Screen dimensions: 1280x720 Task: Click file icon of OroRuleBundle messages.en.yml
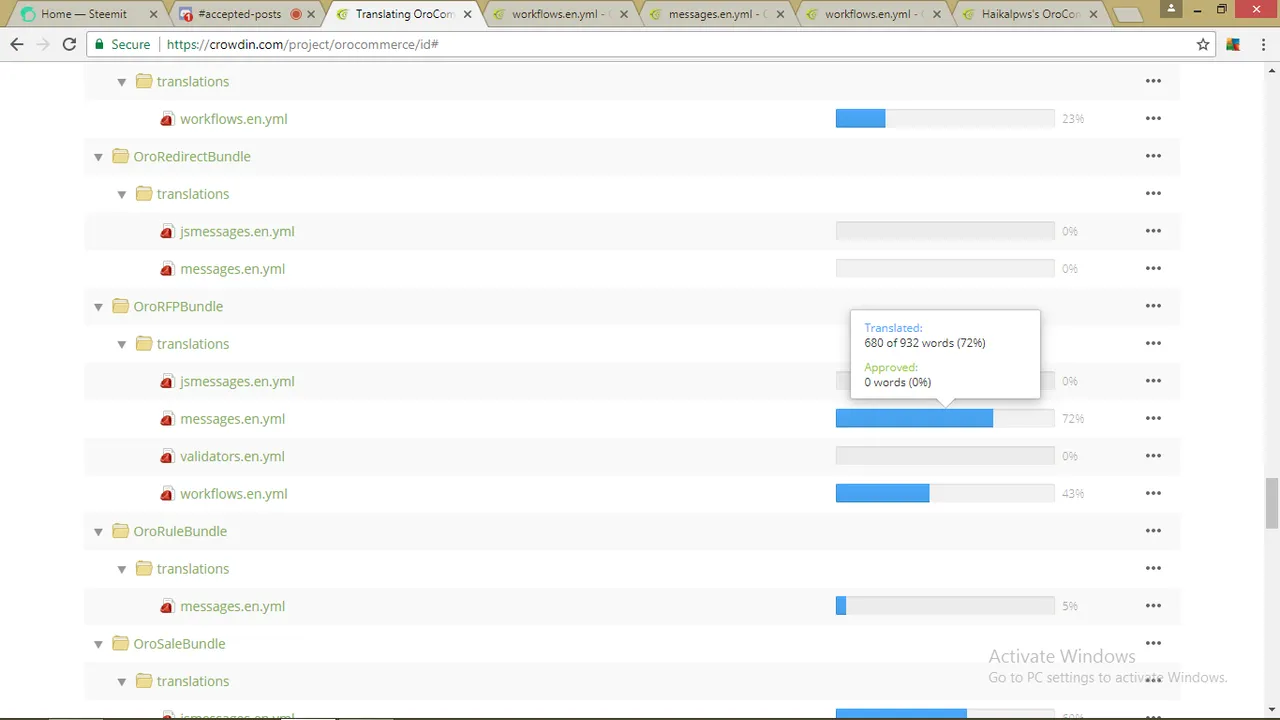[x=167, y=606]
